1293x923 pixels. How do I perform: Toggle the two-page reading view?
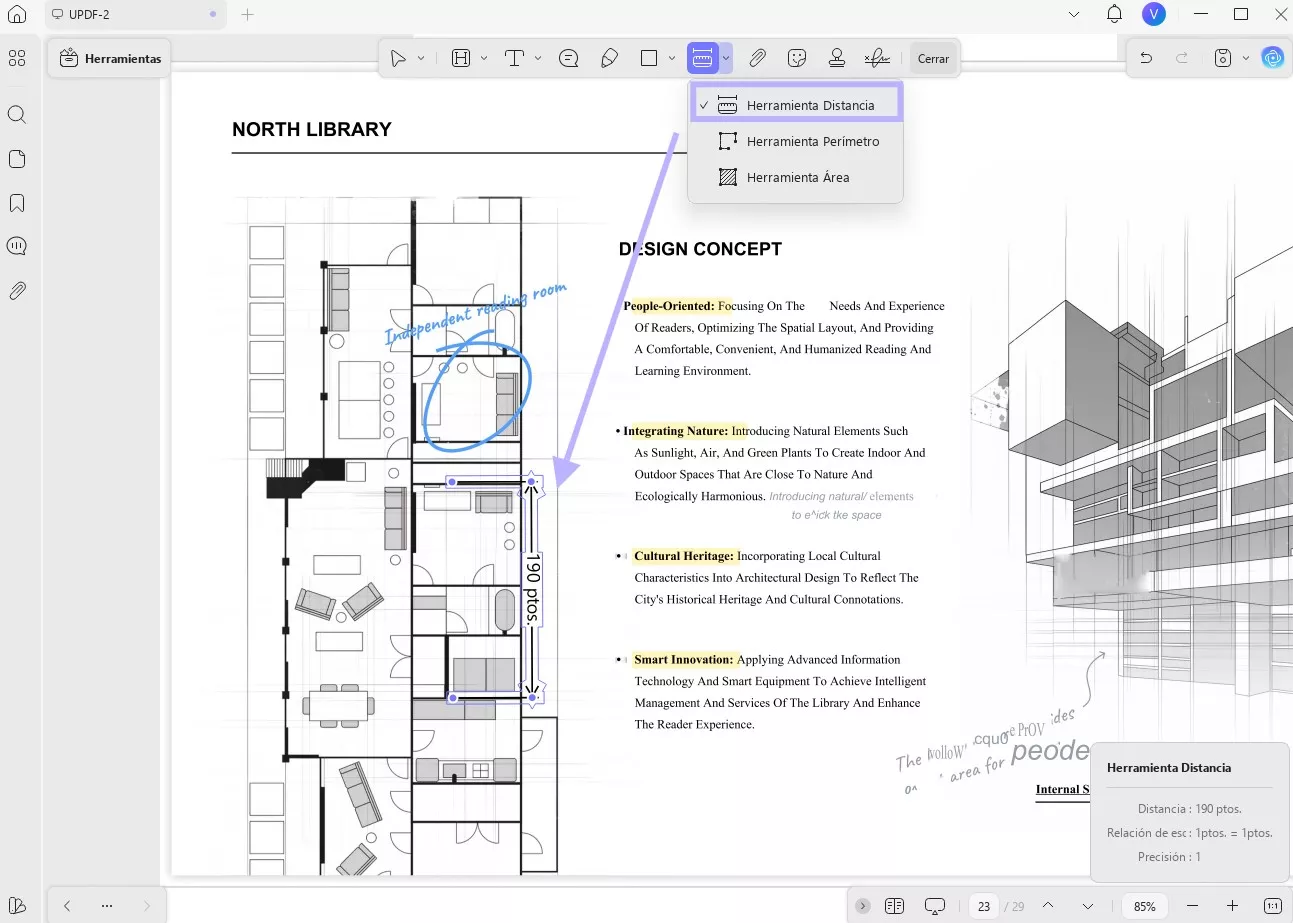[x=895, y=906]
